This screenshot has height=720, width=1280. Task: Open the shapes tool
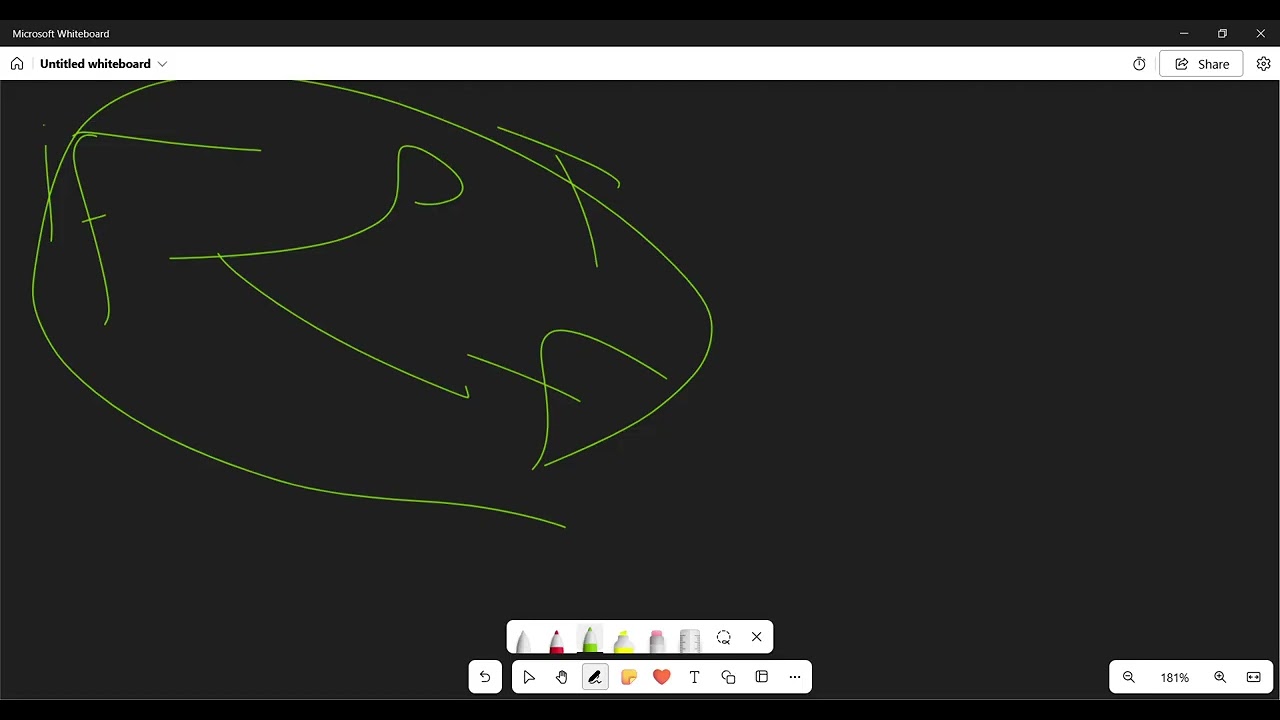point(728,677)
